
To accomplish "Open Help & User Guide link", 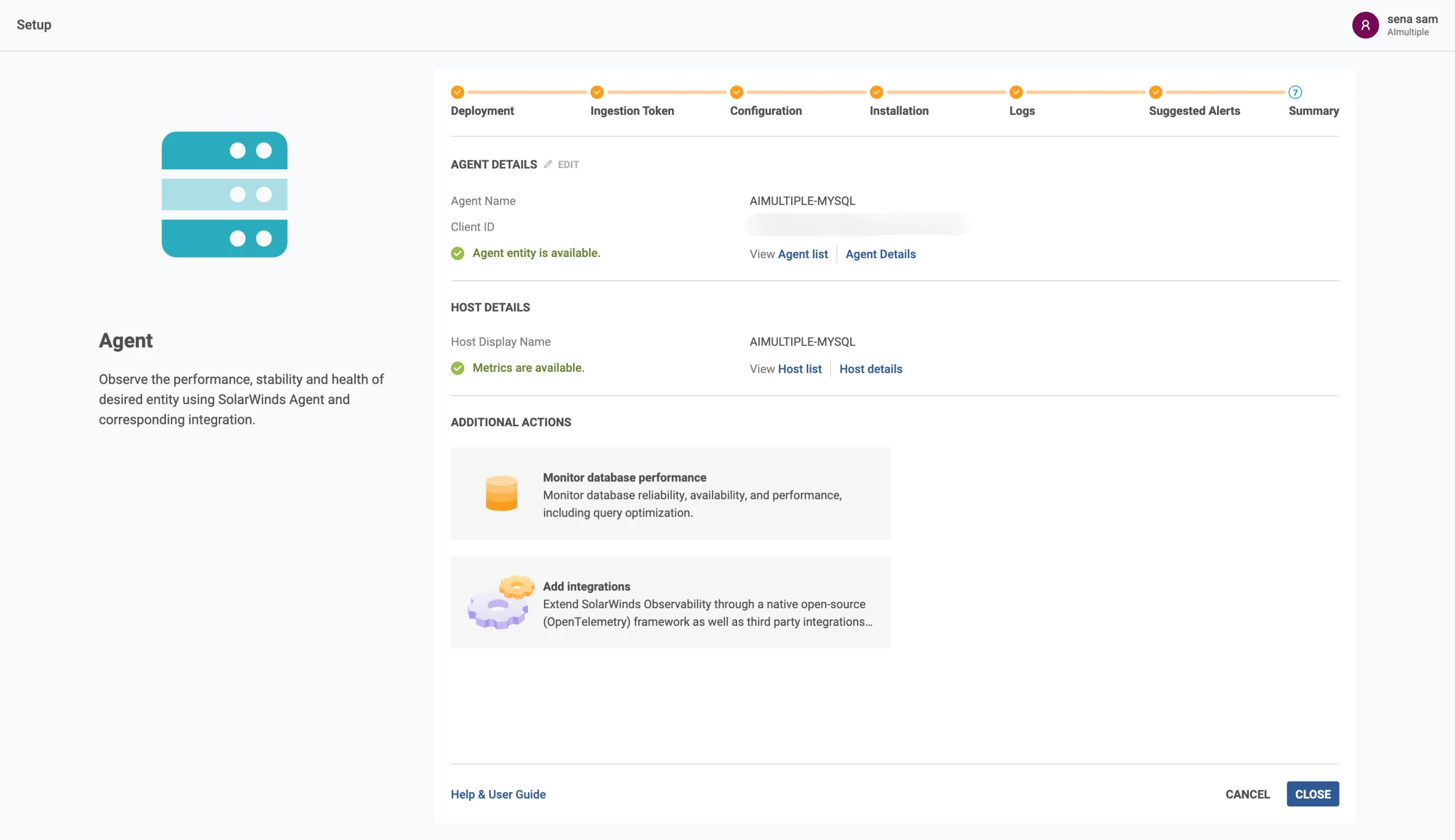I will (x=498, y=795).
